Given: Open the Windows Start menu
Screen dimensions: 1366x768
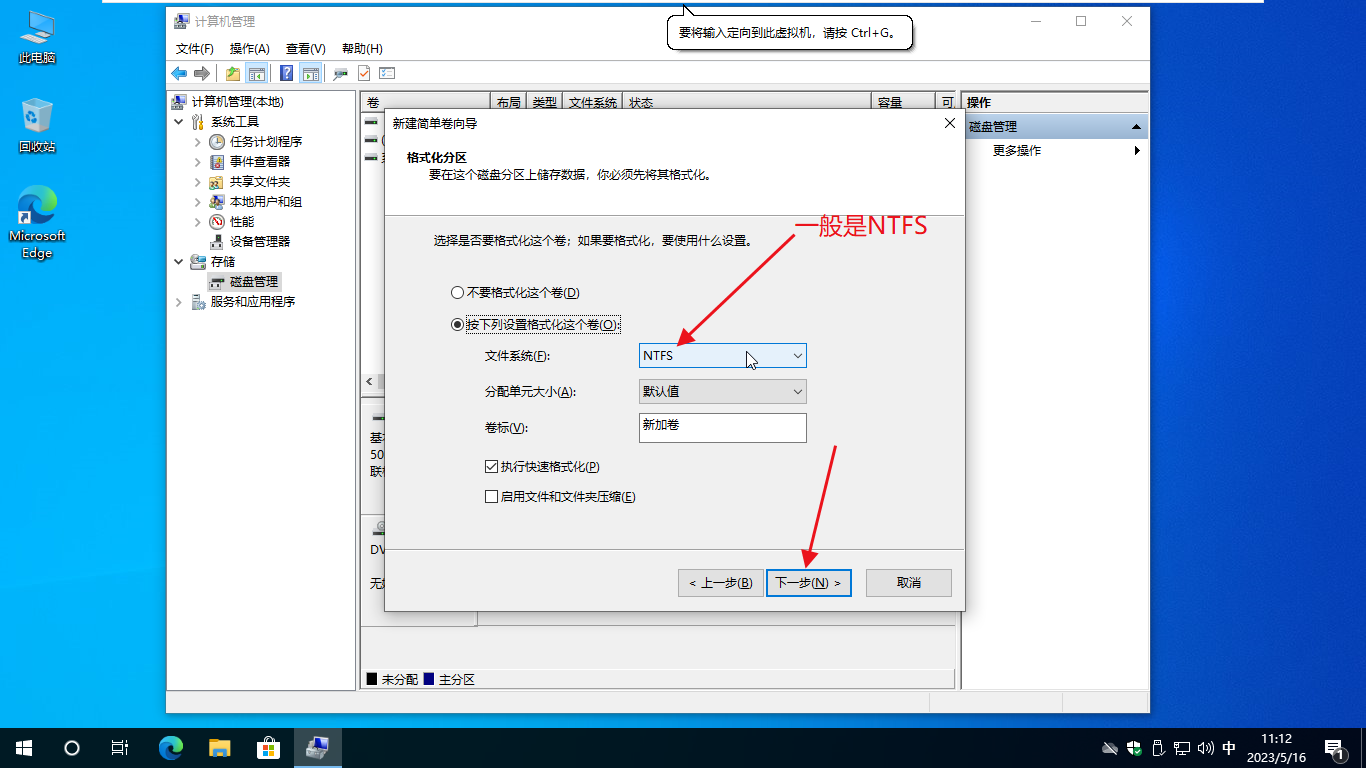Looking at the screenshot, I should (24, 748).
